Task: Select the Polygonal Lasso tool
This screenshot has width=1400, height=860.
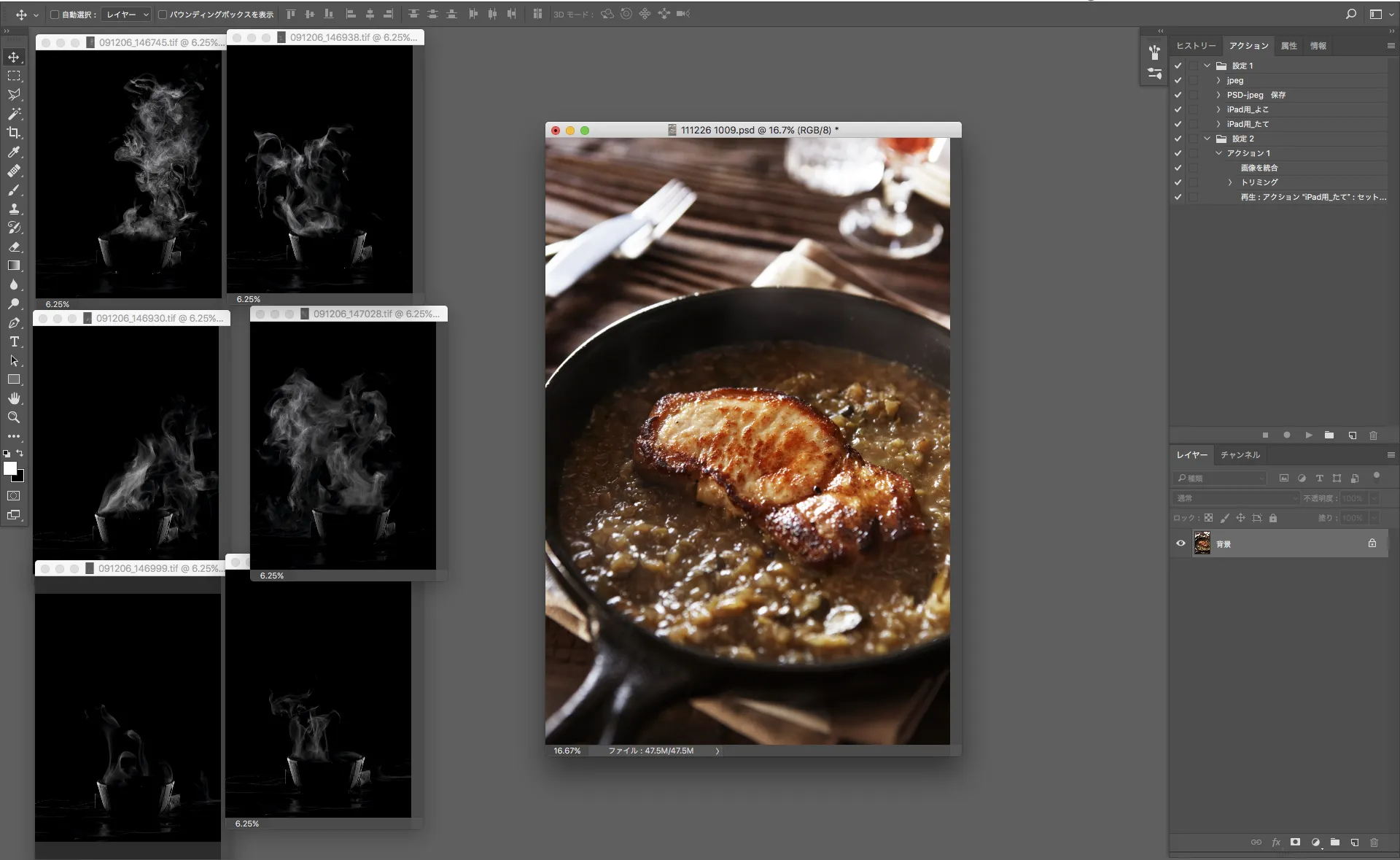Action: (x=14, y=95)
